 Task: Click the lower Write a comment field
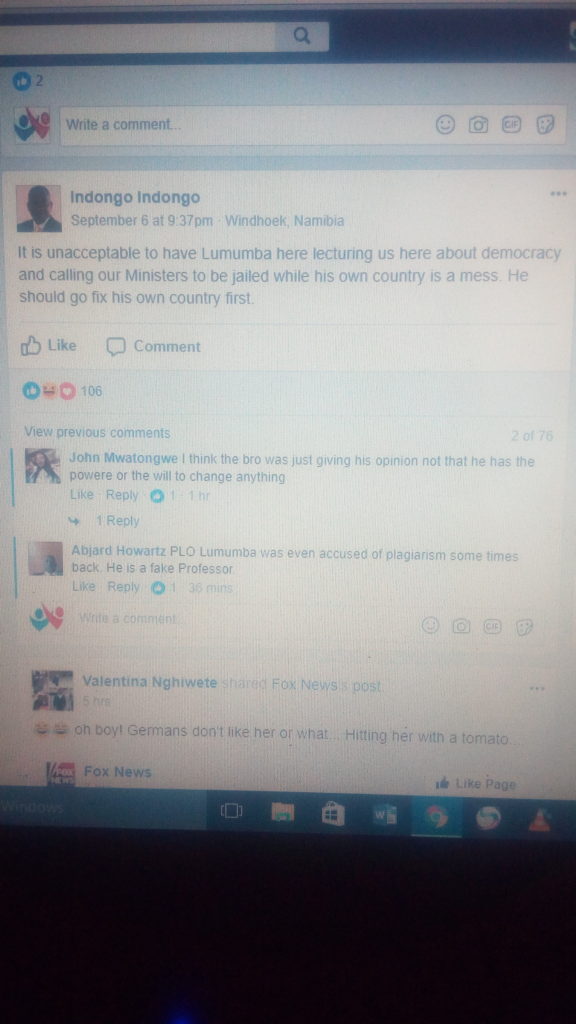tap(248, 618)
